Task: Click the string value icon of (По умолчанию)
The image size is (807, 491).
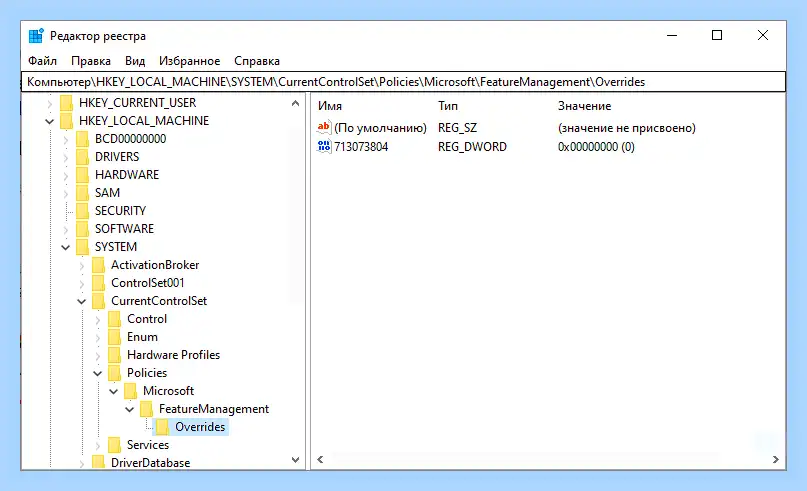Action: point(324,127)
